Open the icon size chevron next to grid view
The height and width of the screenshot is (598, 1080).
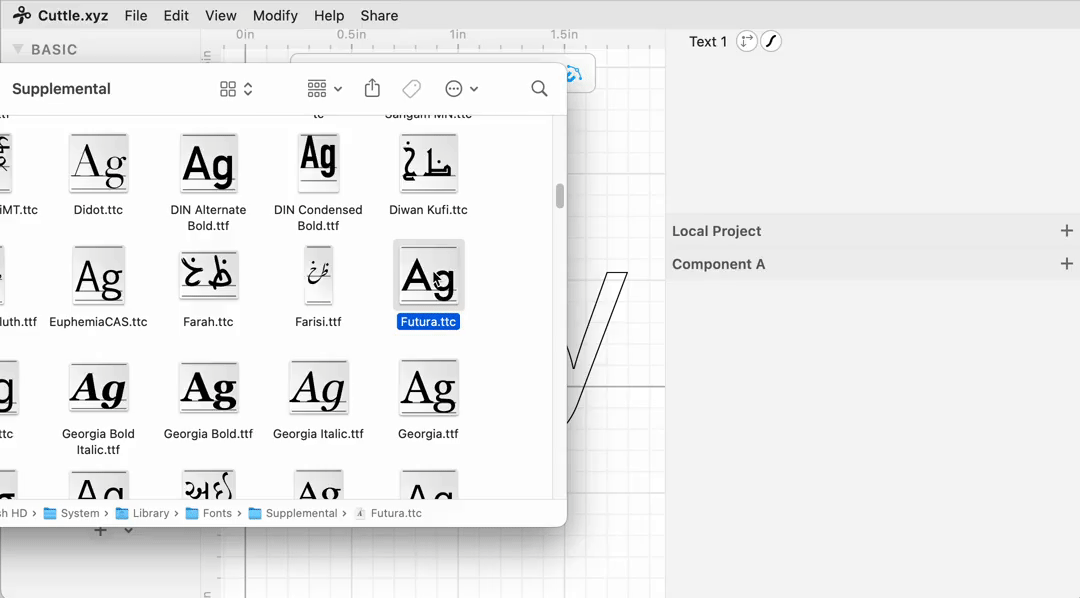(247, 88)
